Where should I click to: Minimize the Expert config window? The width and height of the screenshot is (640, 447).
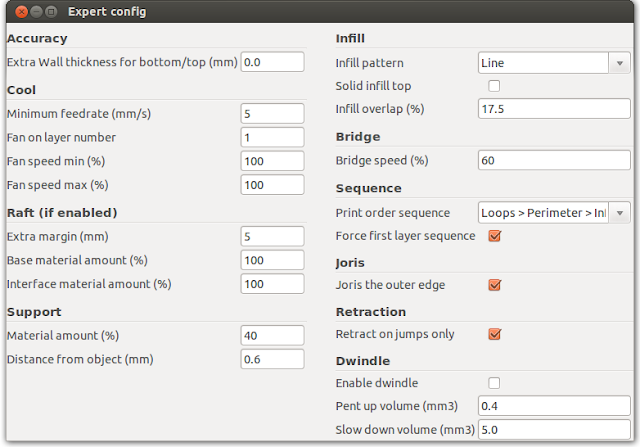pos(36,12)
